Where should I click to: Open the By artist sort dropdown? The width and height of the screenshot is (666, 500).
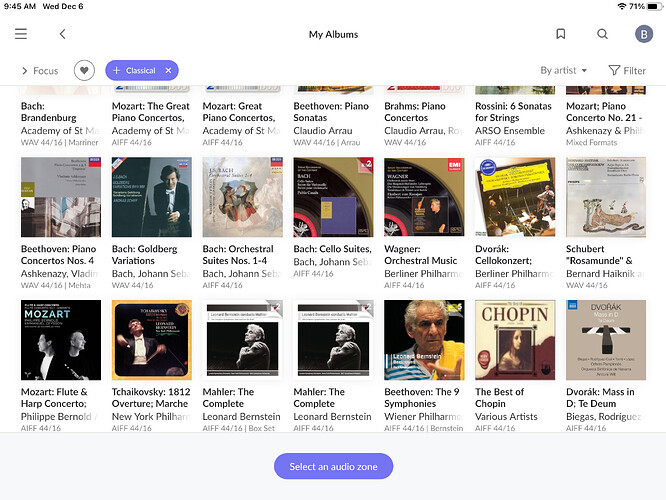point(564,71)
